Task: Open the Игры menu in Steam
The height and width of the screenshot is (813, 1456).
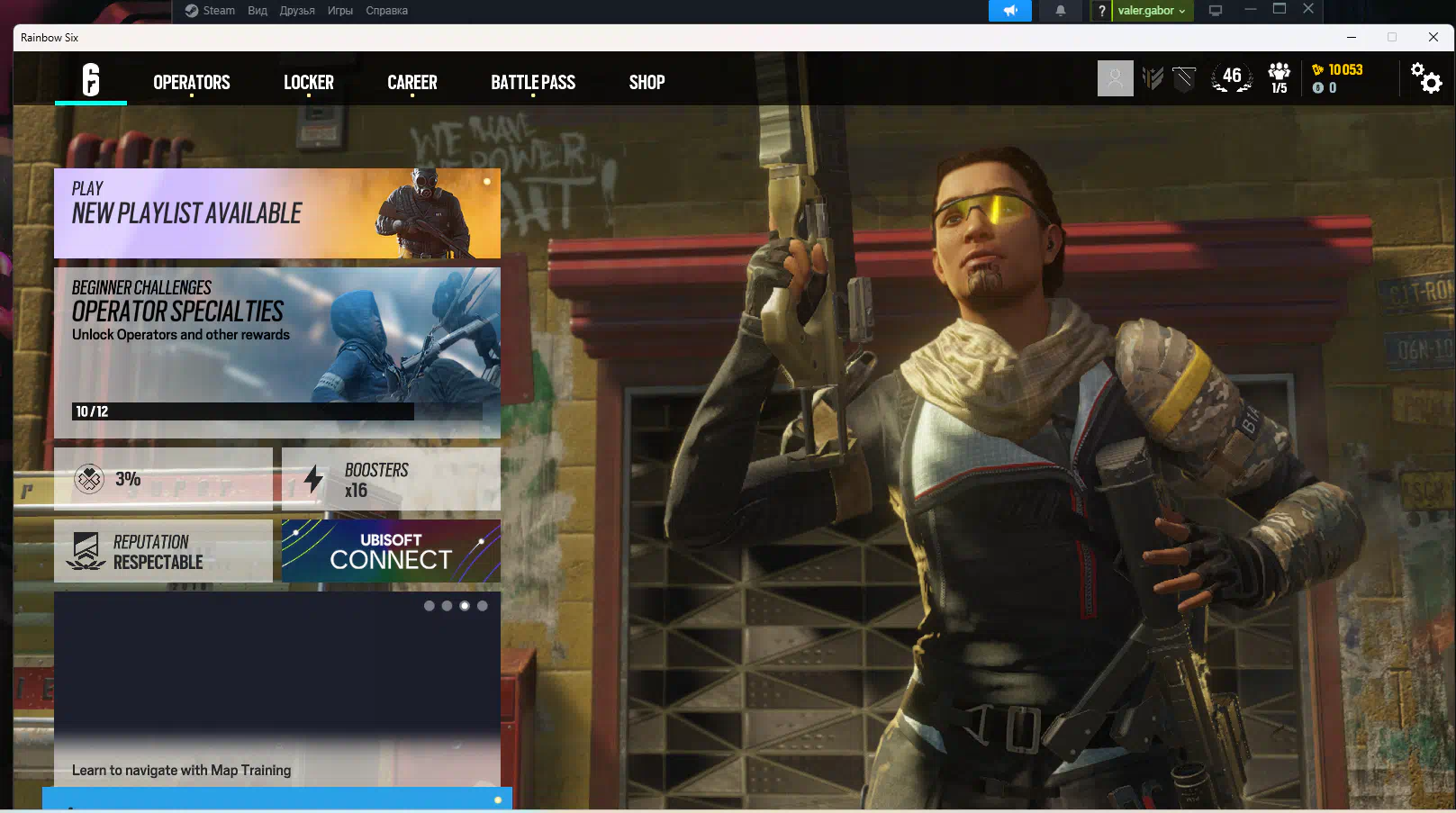Action: click(x=340, y=11)
